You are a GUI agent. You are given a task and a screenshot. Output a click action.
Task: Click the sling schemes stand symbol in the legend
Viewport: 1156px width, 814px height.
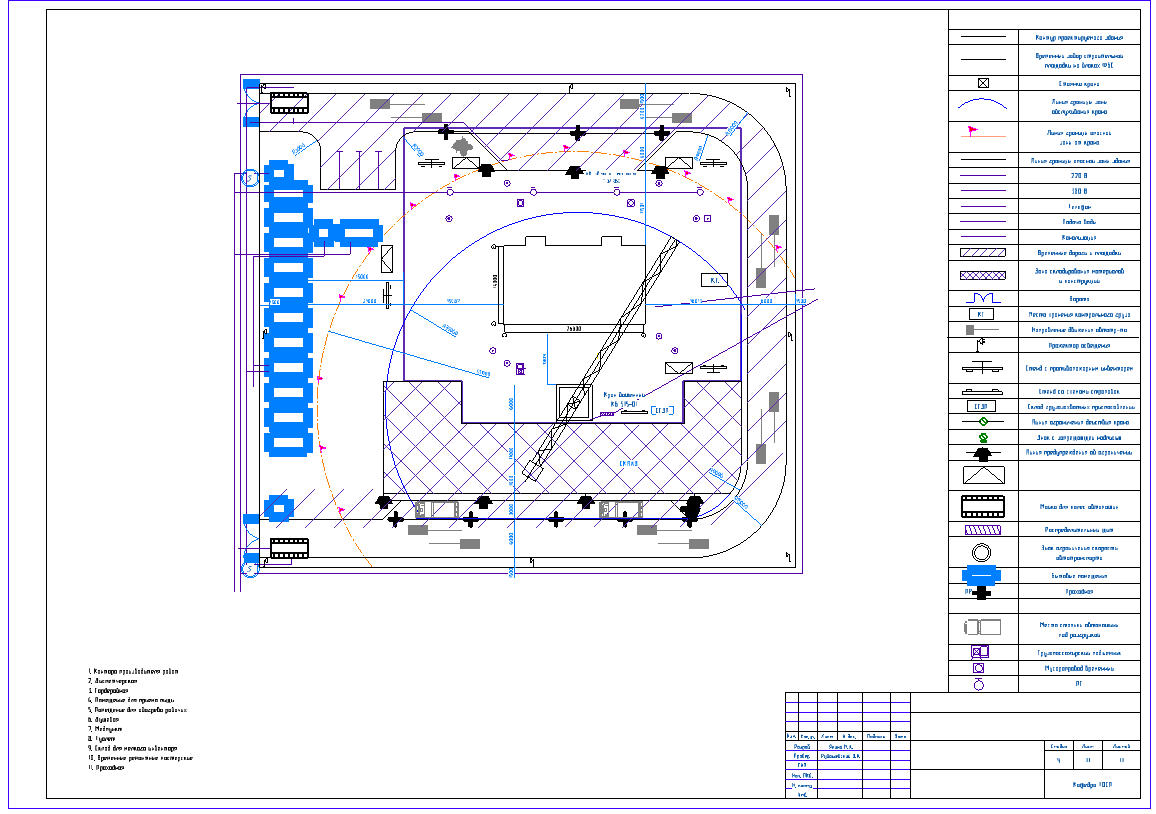click(x=982, y=392)
